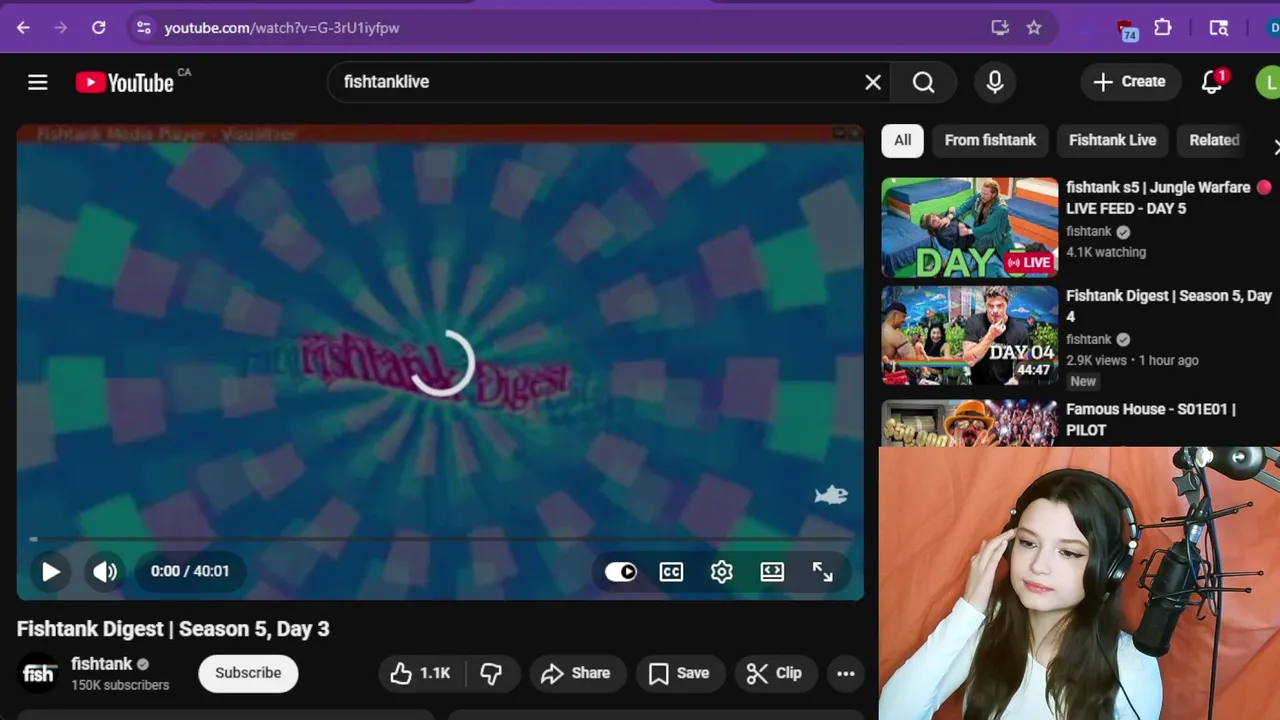Open the account avatar menu
The width and height of the screenshot is (1280, 720).
1268,82
